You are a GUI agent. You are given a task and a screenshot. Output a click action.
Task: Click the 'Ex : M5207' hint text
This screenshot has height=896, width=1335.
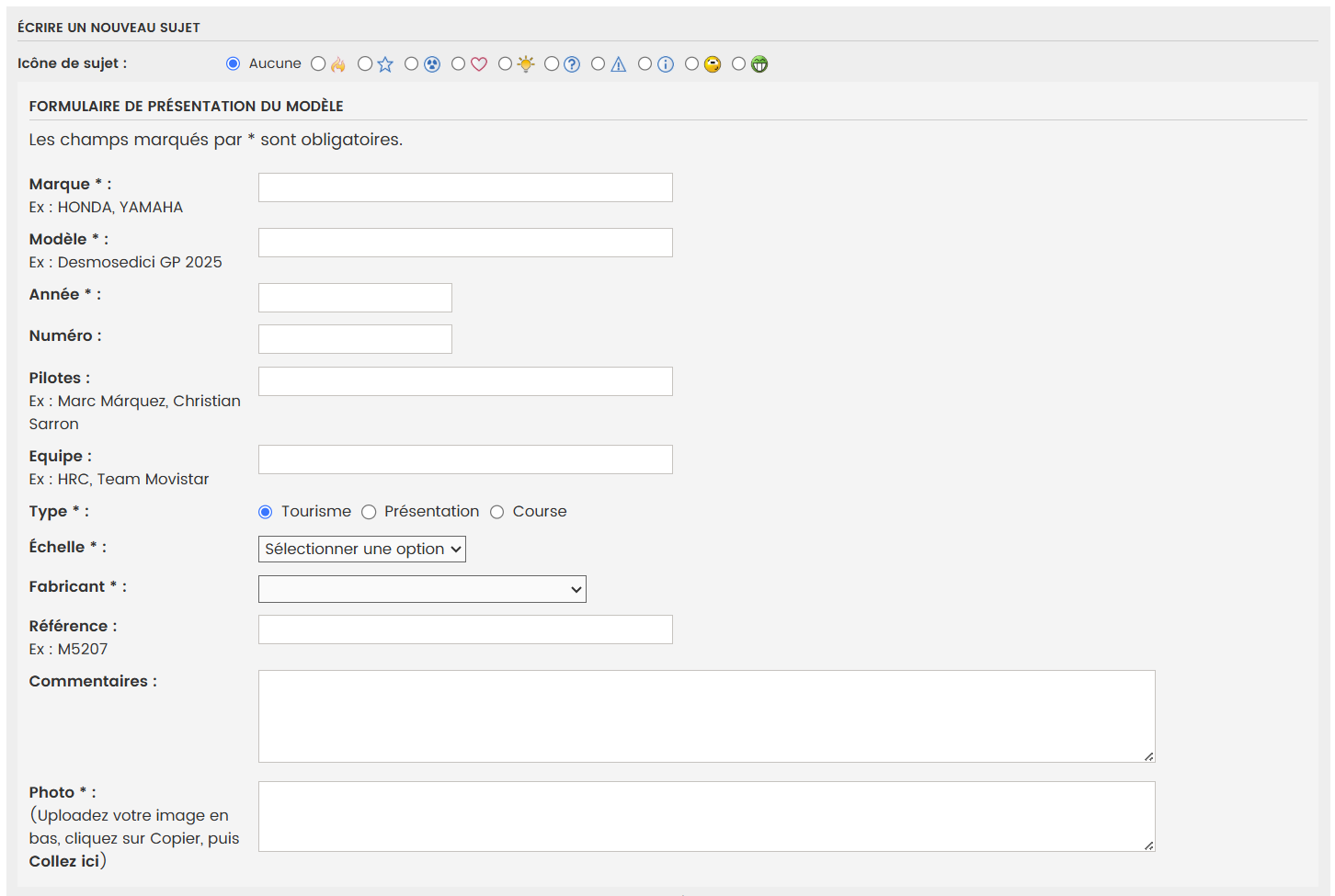pyautogui.click(x=68, y=650)
